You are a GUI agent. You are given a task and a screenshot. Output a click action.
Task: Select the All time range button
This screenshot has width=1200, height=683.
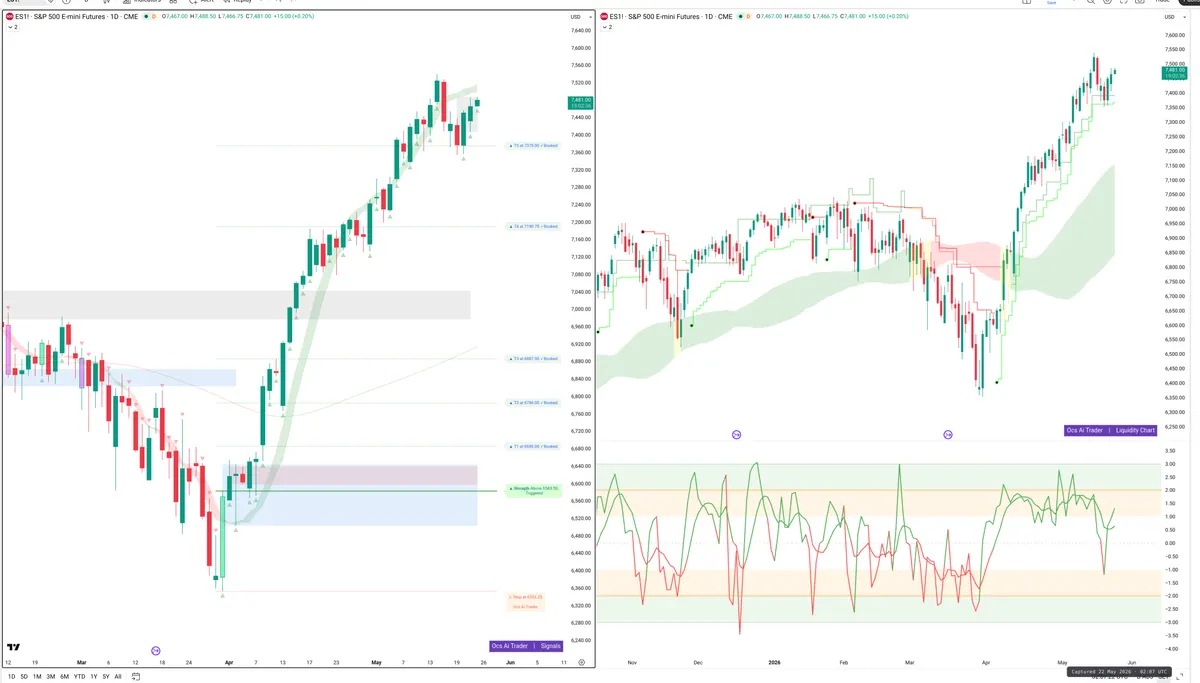pos(118,676)
